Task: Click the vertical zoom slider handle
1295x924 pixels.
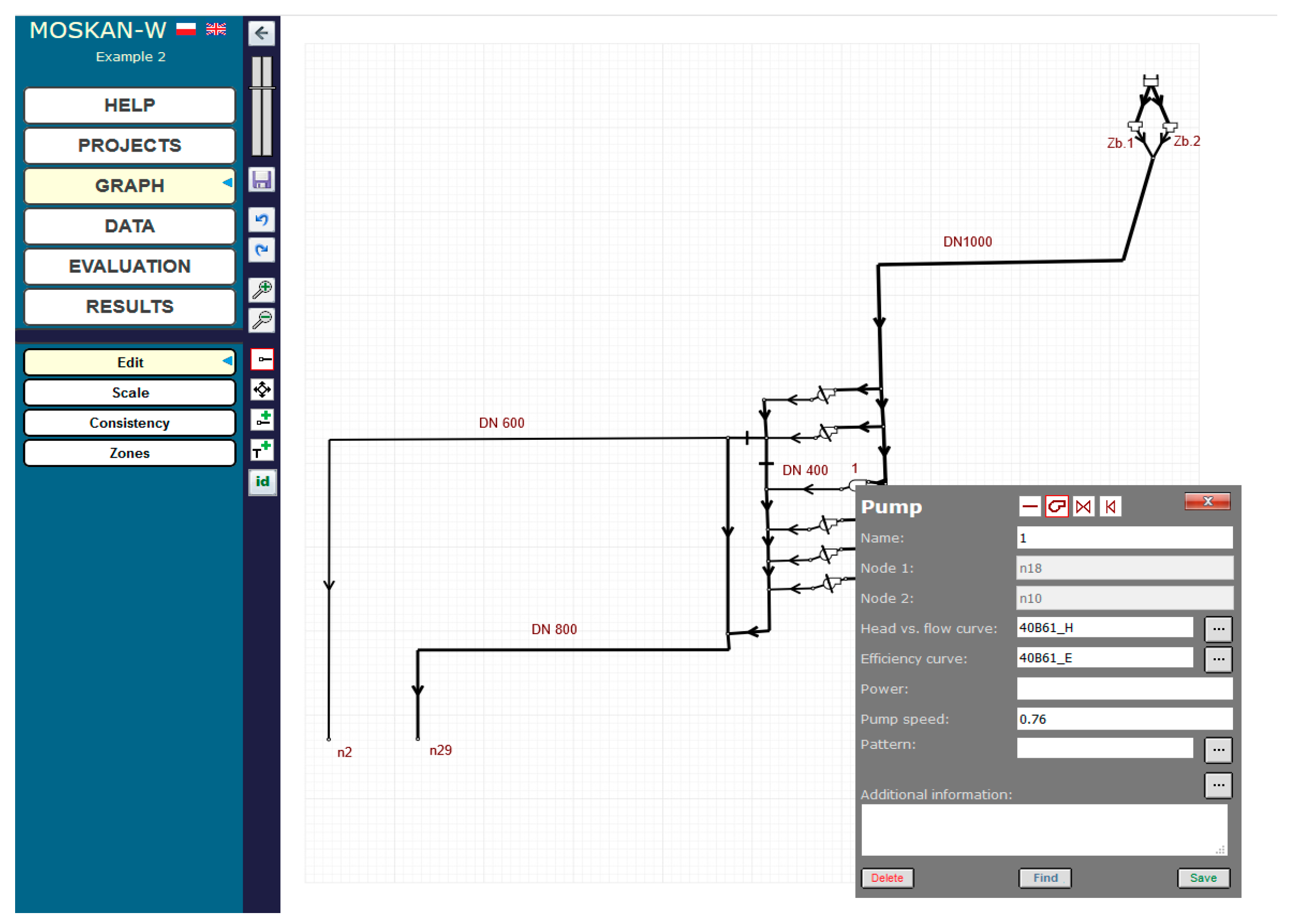Action: (x=262, y=88)
